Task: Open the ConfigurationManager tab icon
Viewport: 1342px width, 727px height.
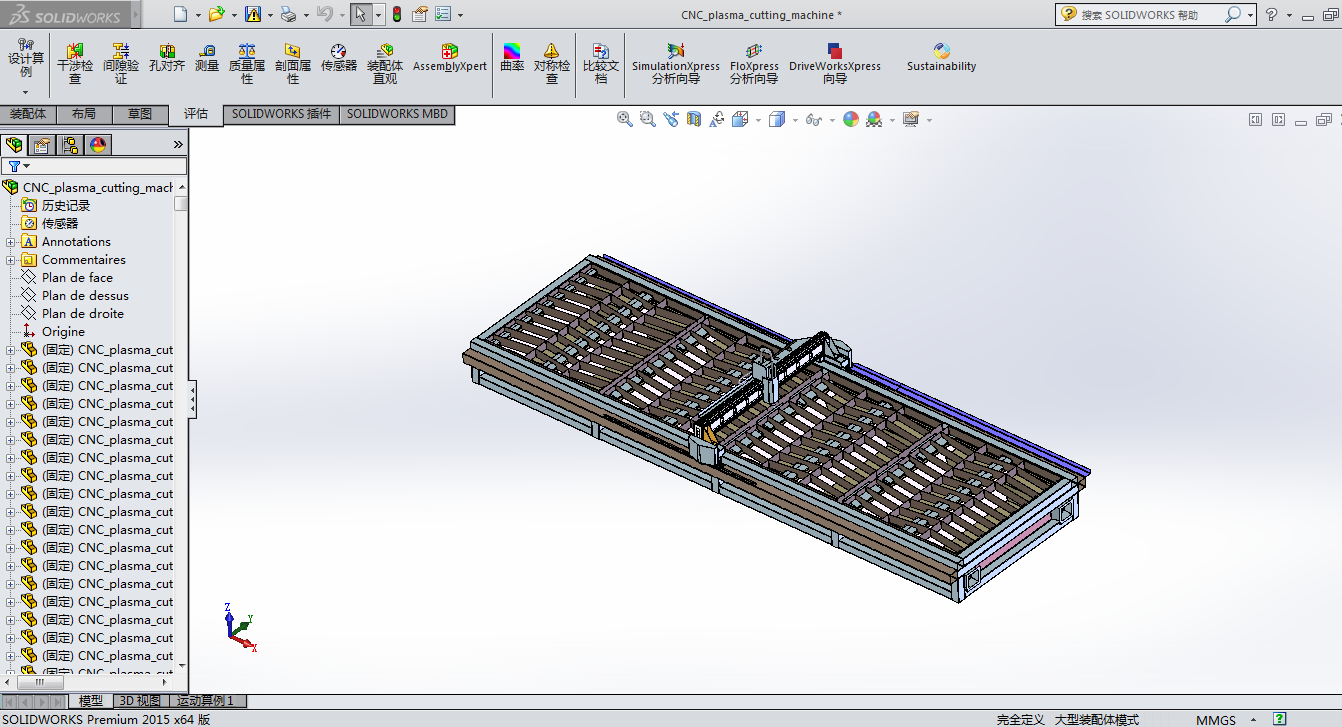Action: coord(70,145)
